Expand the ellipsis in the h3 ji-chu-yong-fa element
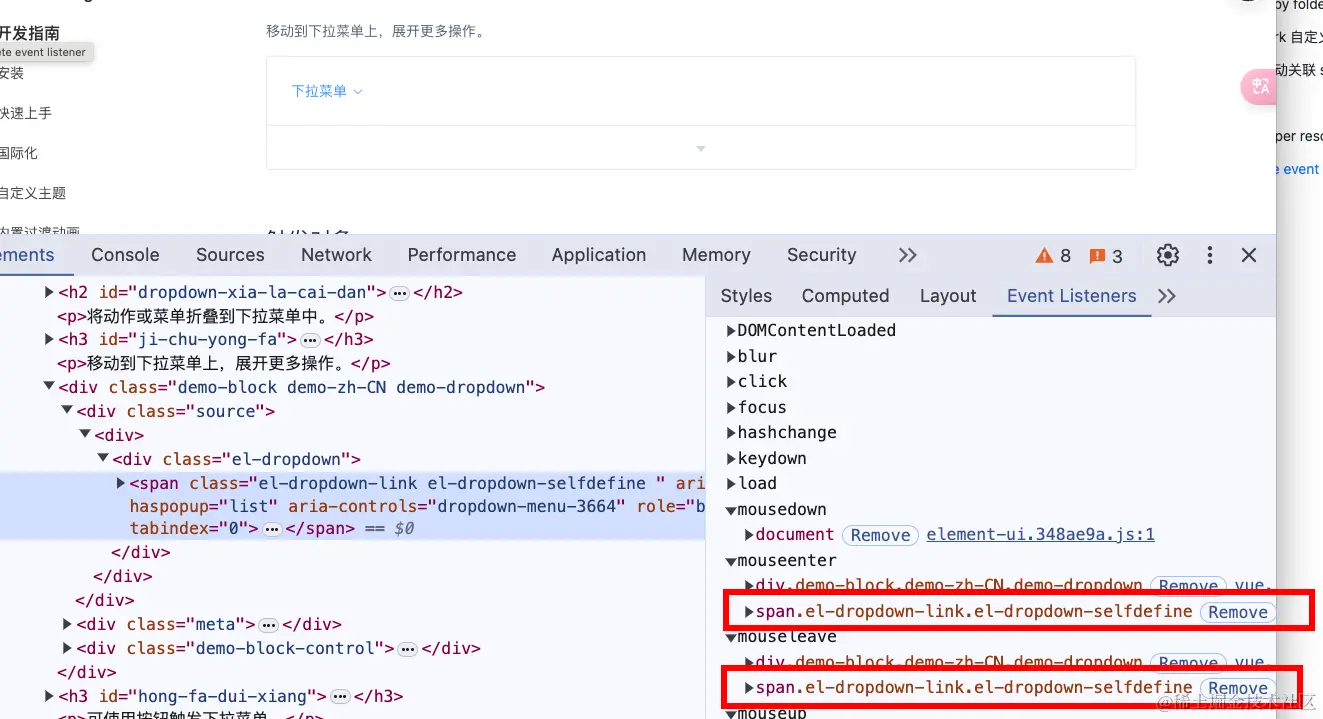This screenshot has width=1323, height=719. [310, 340]
